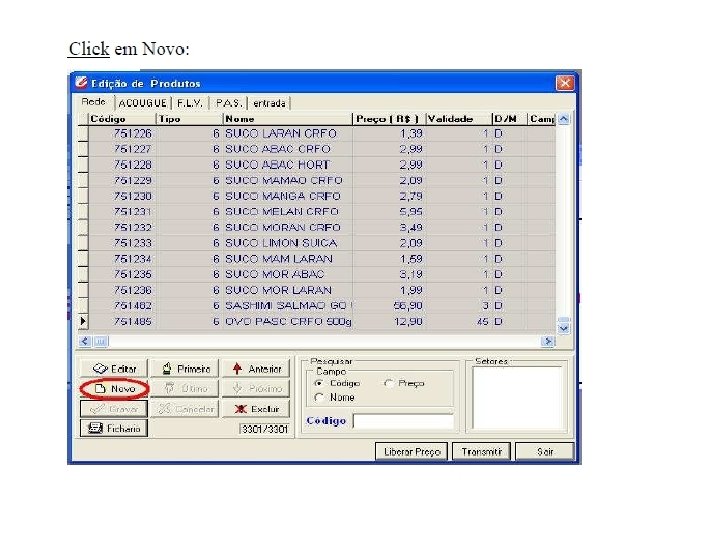Click the Nome column header

click(287, 119)
